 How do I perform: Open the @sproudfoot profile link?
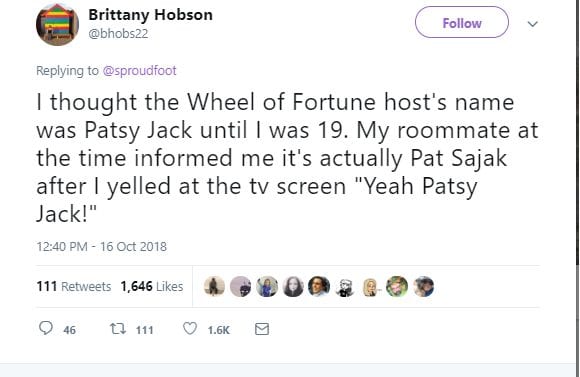(139, 70)
